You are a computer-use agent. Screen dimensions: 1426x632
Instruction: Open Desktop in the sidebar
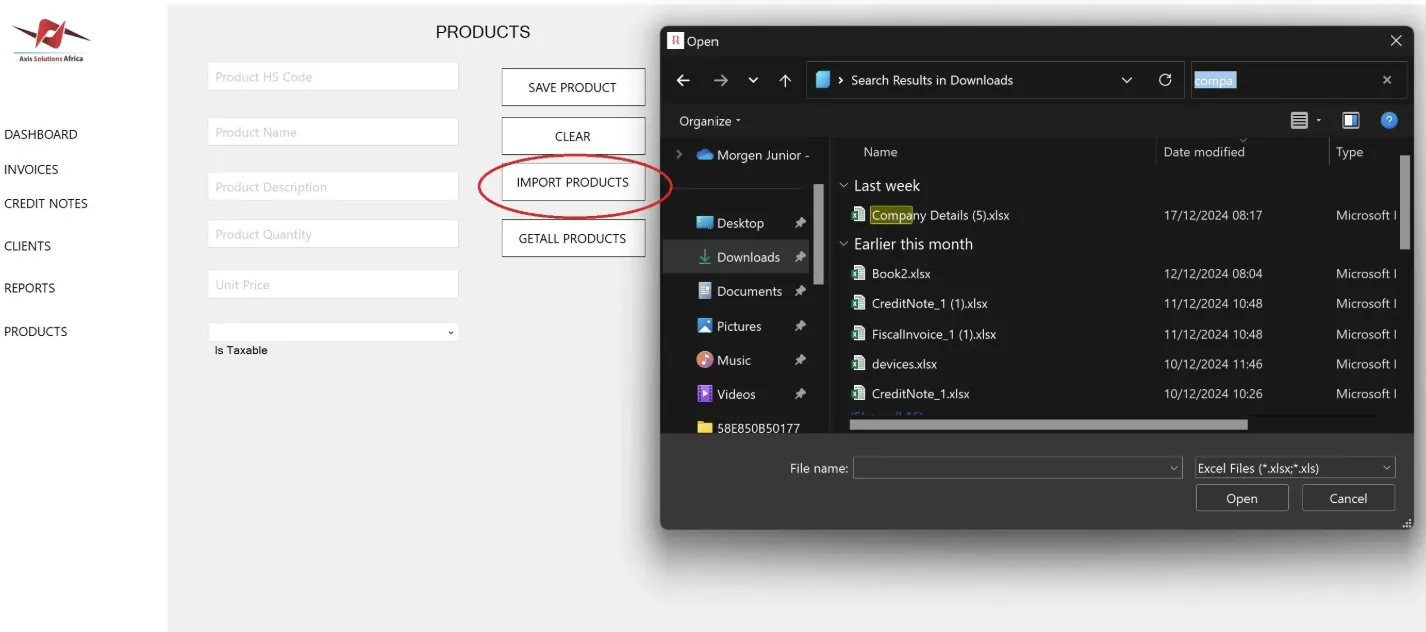point(741,223)
